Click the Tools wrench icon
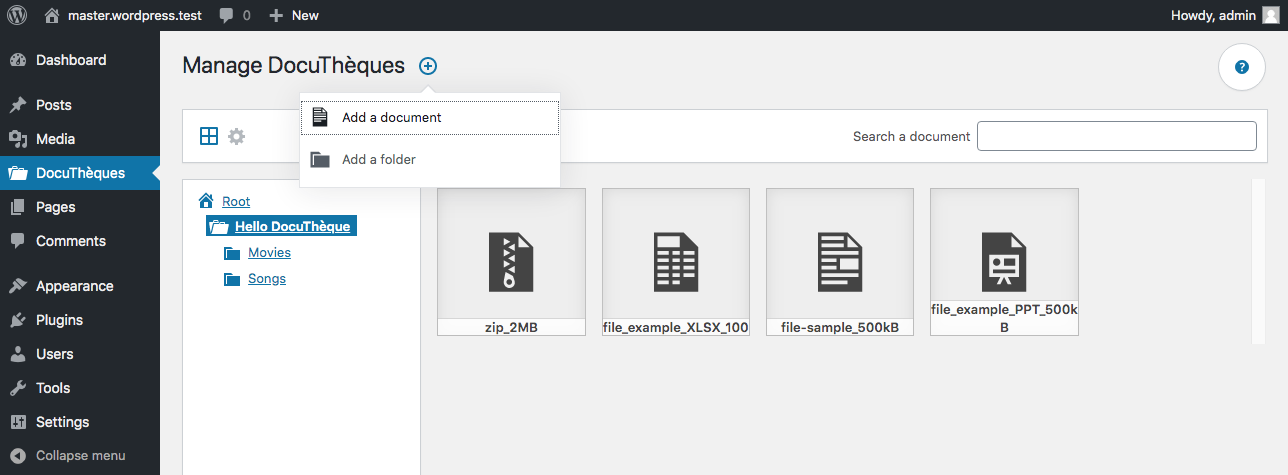 [x=18, y=388]
